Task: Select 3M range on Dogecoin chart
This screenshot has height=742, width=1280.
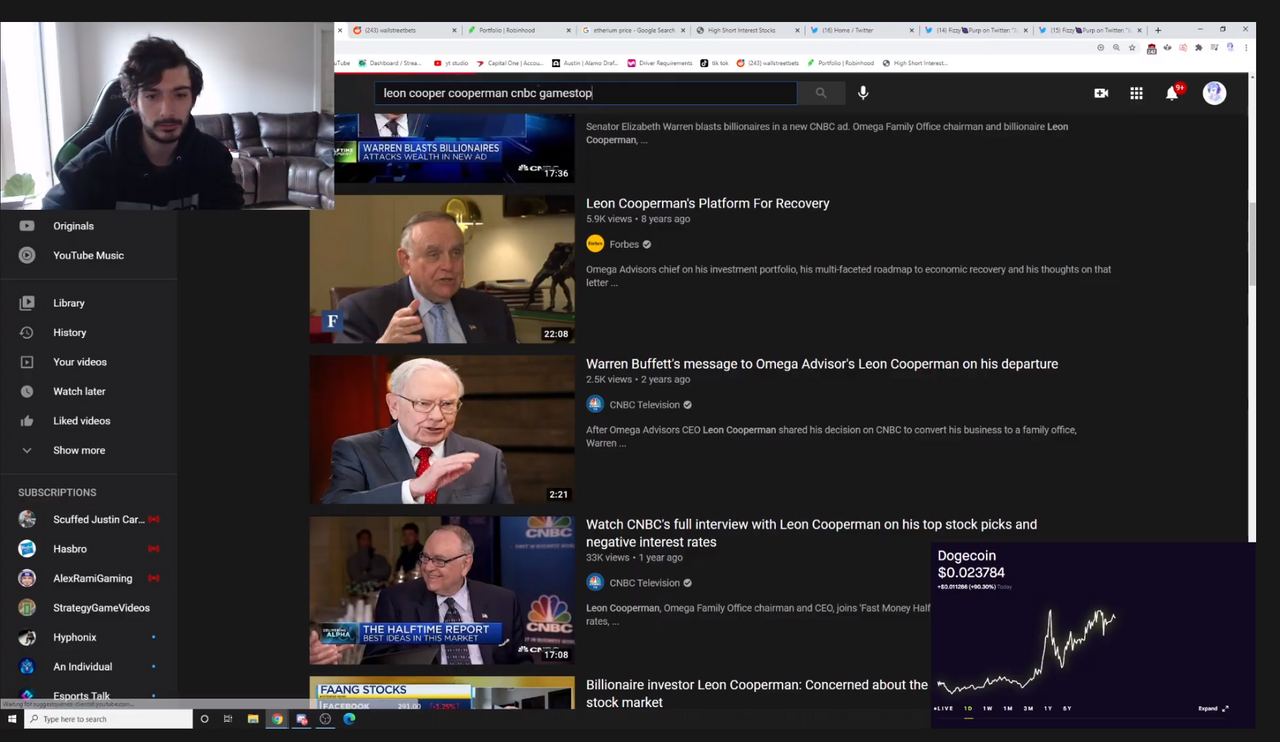Action: (1028, 708)
